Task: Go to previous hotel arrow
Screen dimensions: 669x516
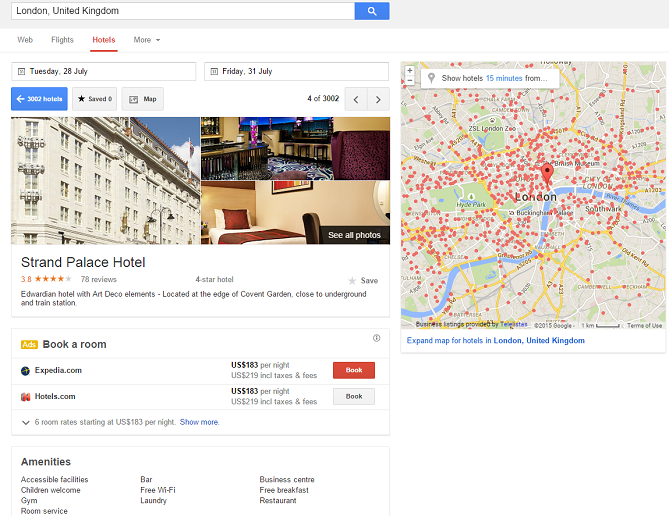Action: click(356, 99)
